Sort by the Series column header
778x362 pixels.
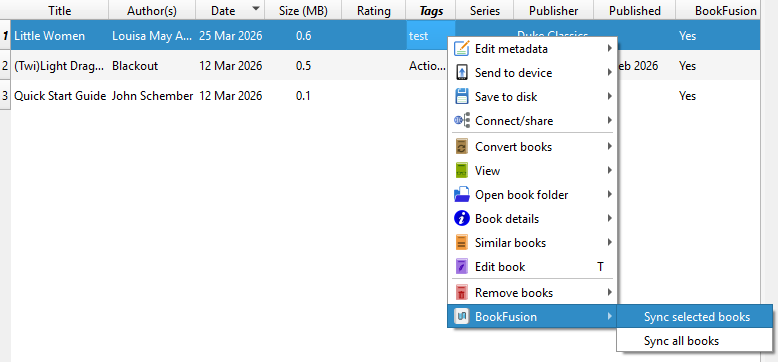pyautogui.click(x=485, y=10)
